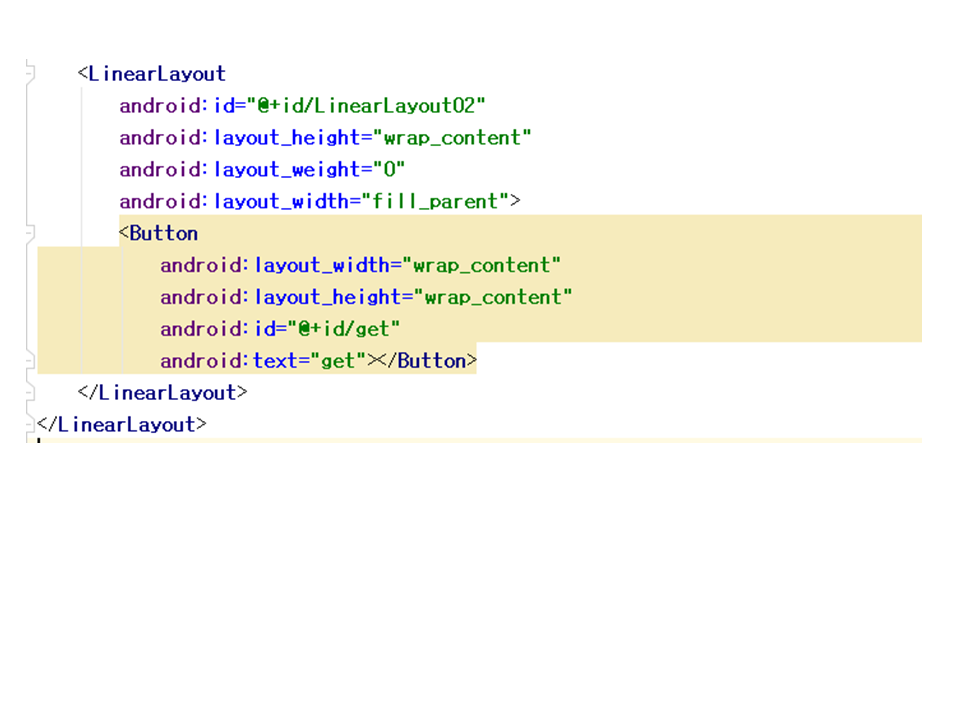Click the indented closing </LinearLayout> tag
960x720 pixels.
(162, 393)
